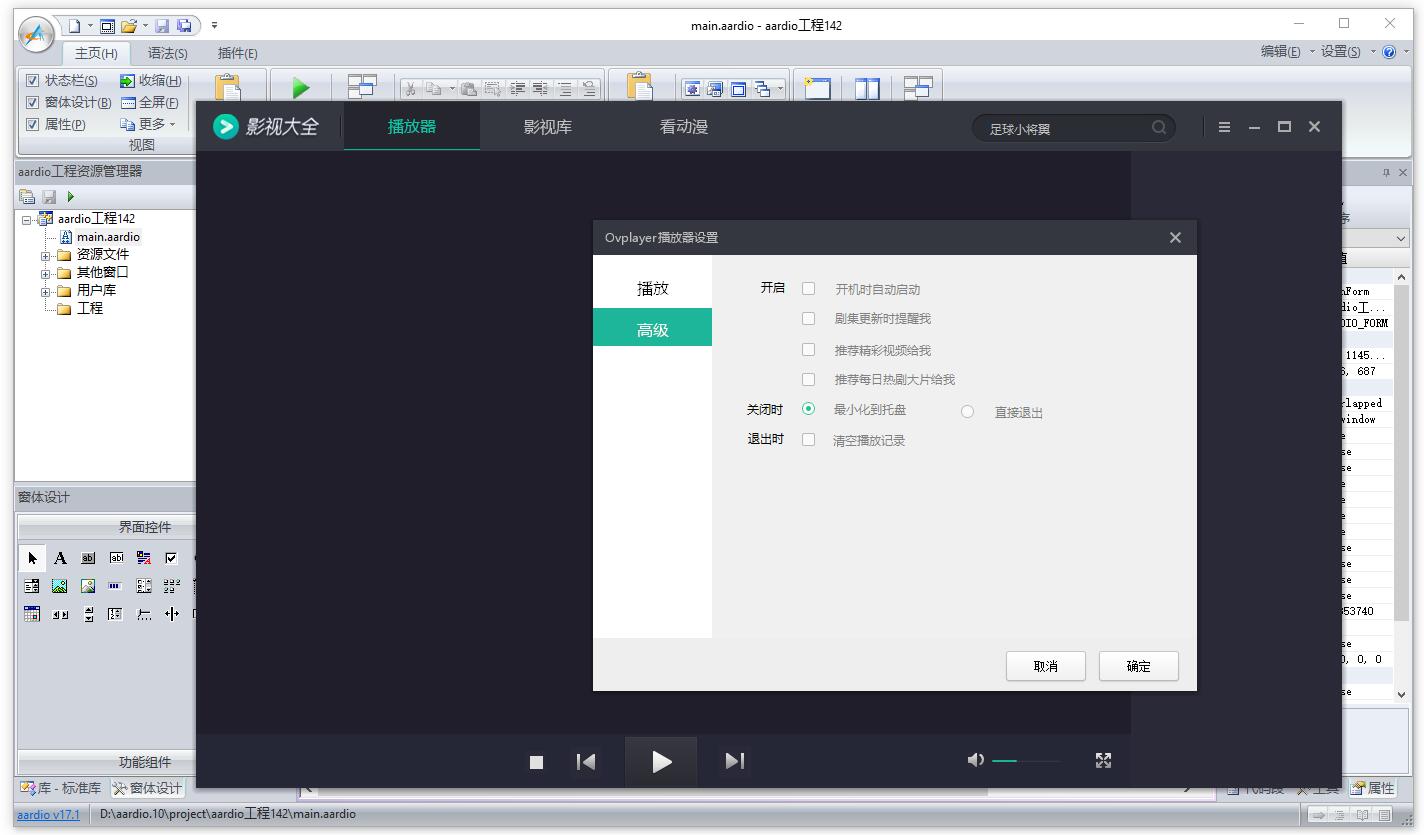Uncheck 状态栏(S) in the ribbon
Screen dimensions: 1424x835
pyautogui.click(x=32, y=80)
